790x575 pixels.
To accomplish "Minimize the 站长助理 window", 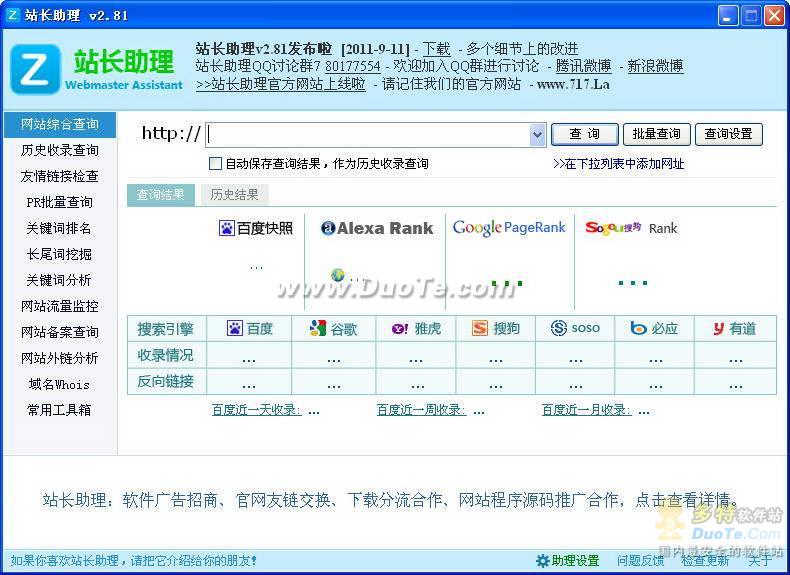I will (x=727, y=16).
